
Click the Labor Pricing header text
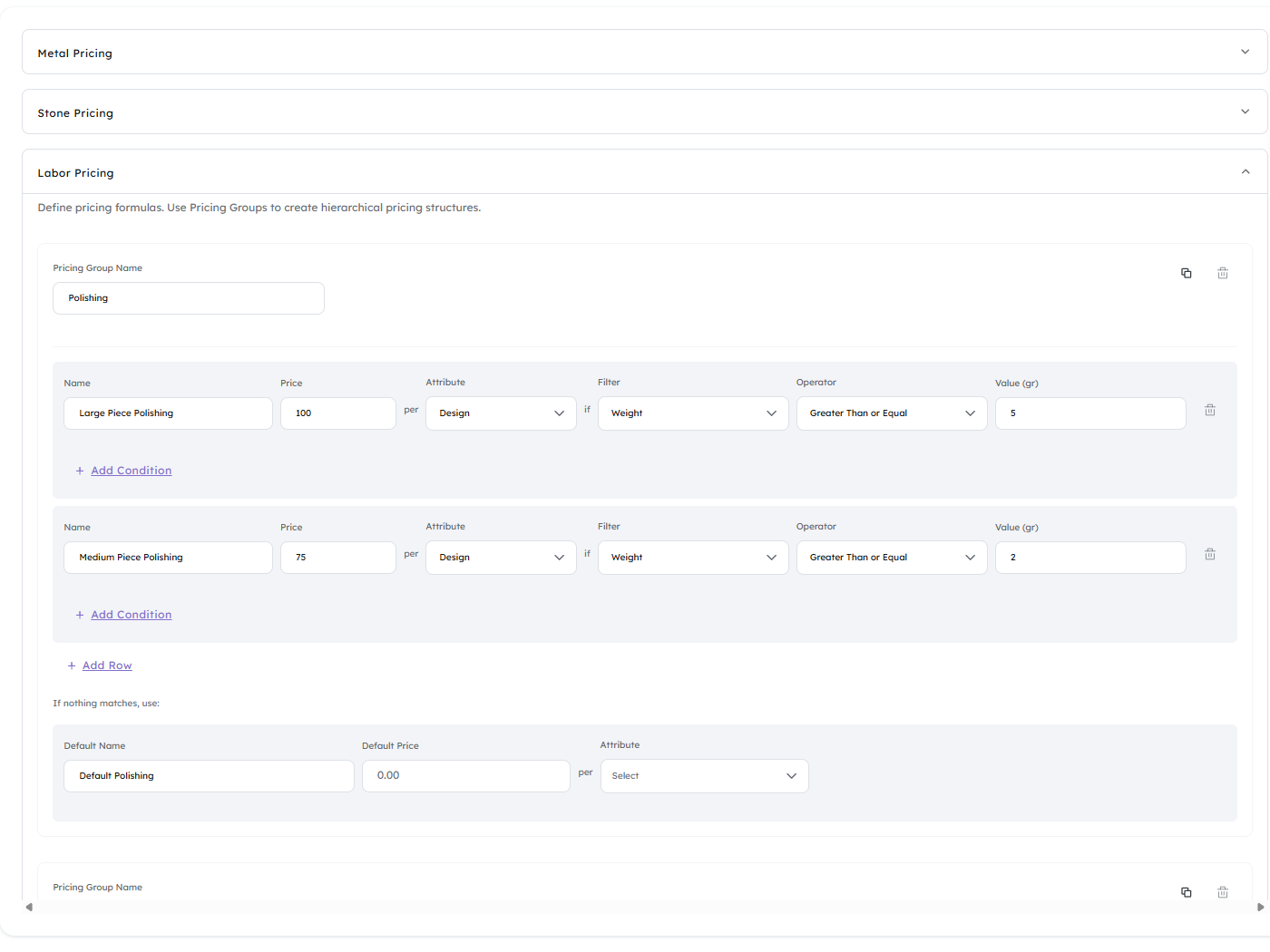[x=75, y=173]
